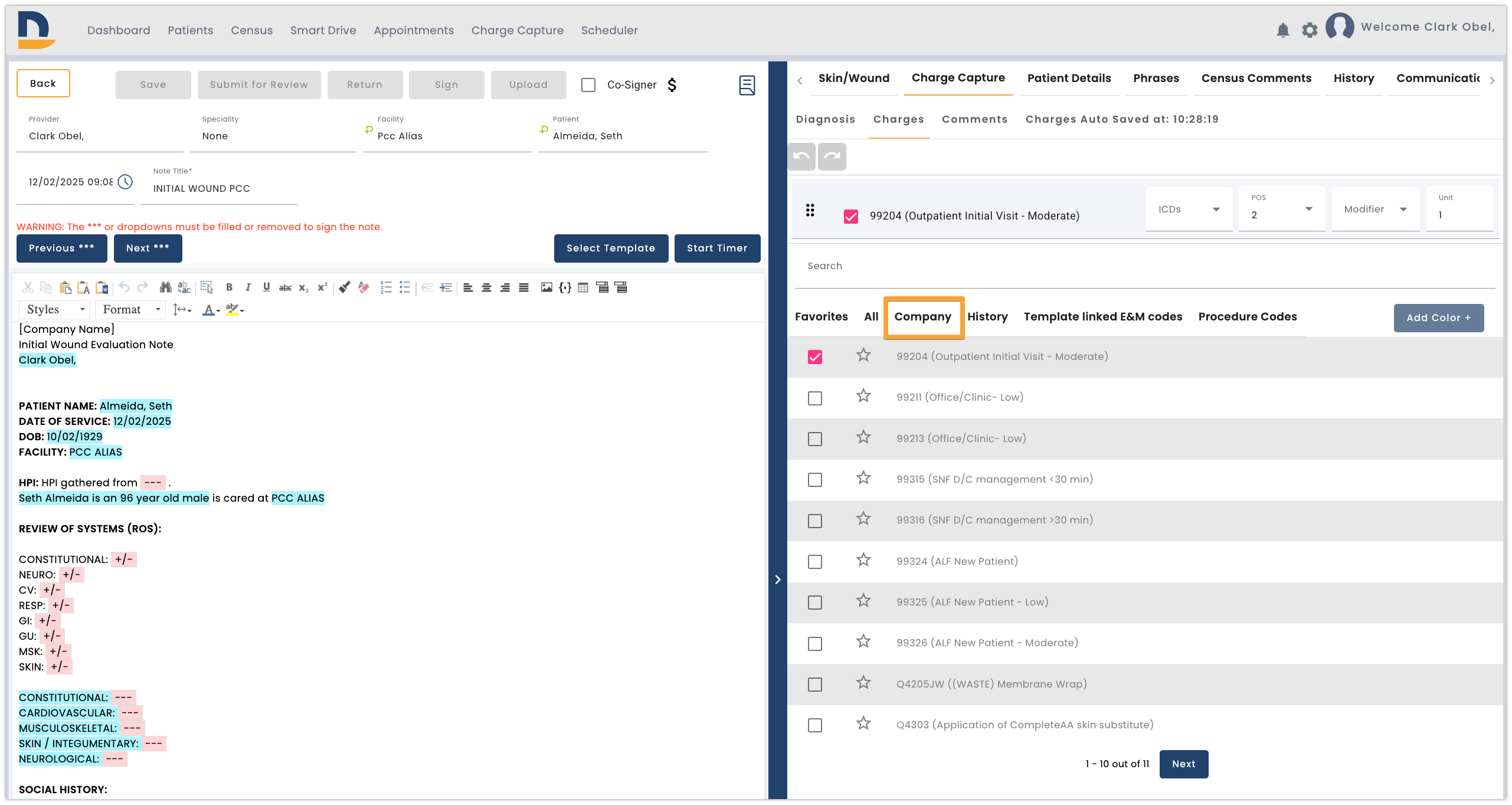The width and height of the screenshot is (1512, 805).
Task: Open the Census menu item
Action: coord(251,30)
